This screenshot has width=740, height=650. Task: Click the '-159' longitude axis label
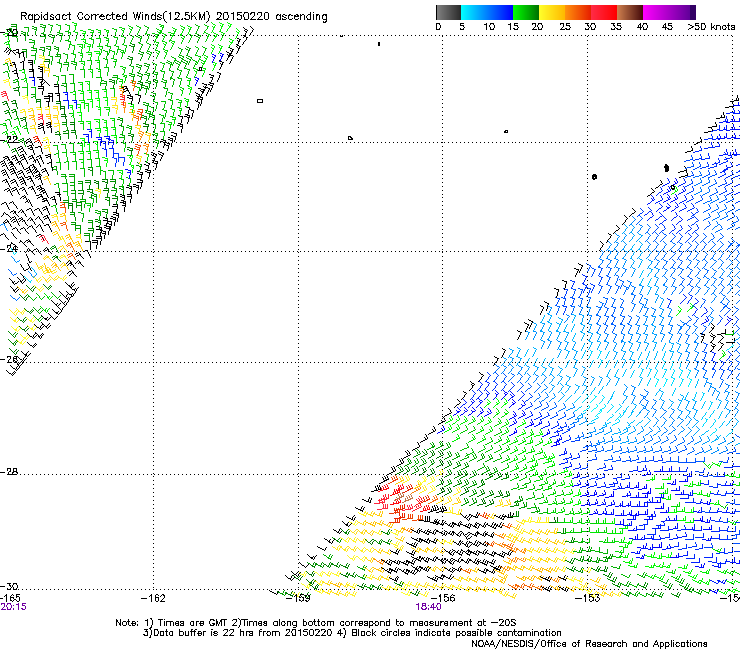pyautogui.click(x=299, y=598)
